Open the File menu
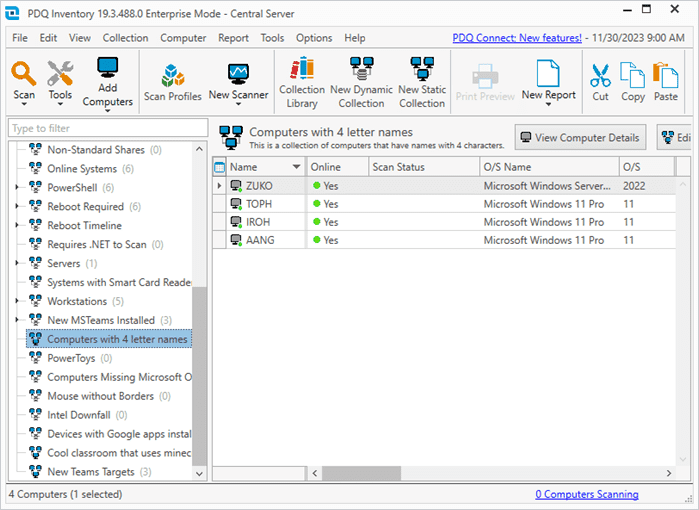 click(x=20, y=38)
